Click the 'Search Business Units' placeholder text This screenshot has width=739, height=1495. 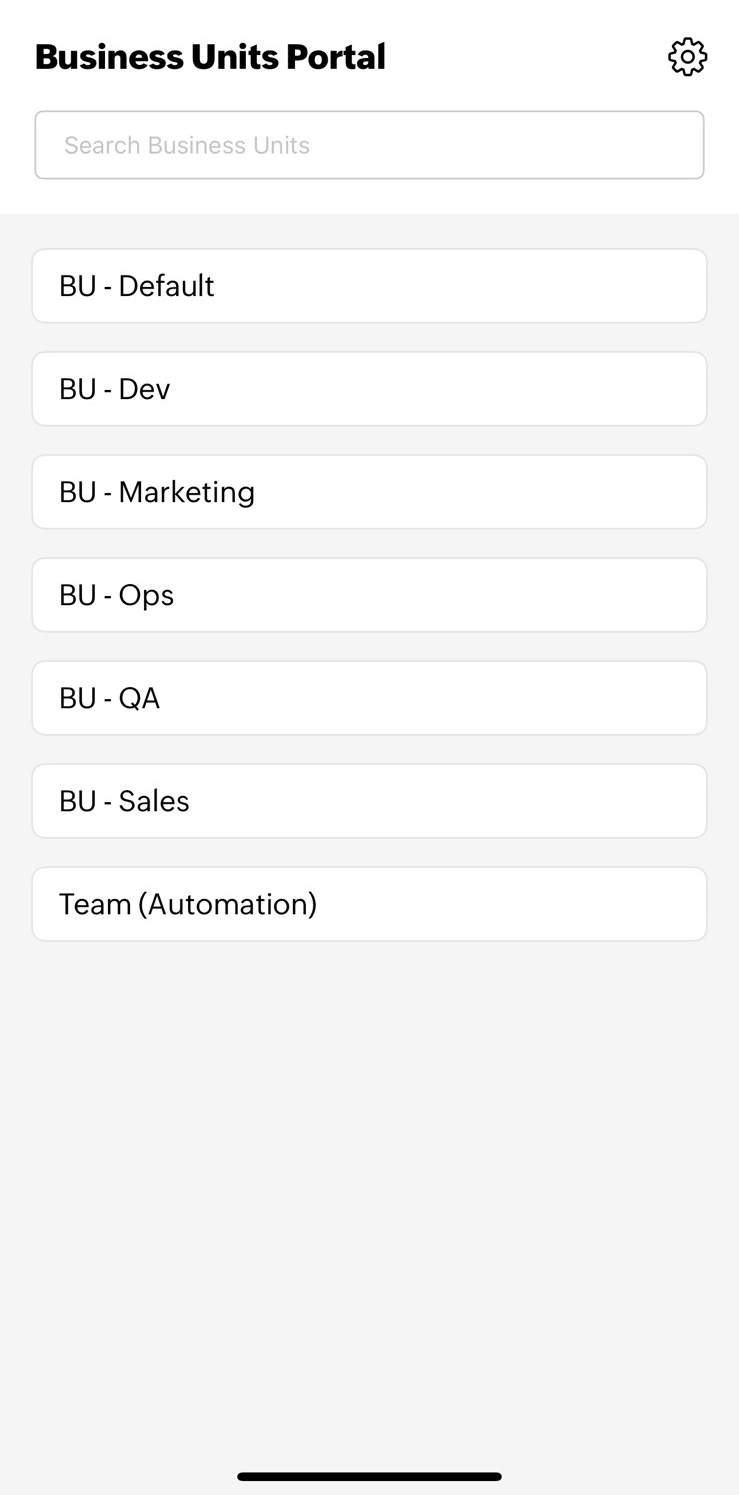point(187,146)
